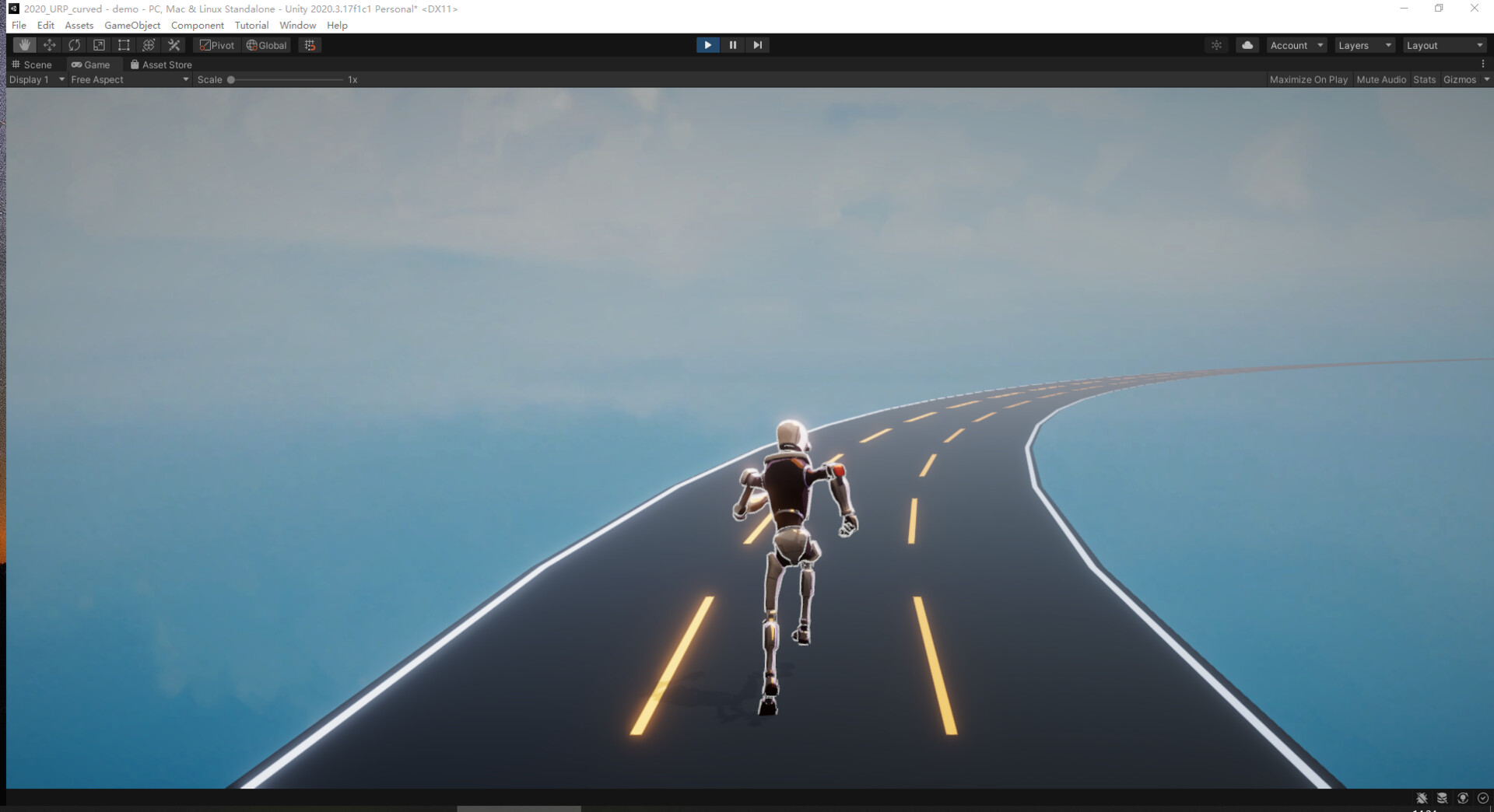This screenshot has width=1494, height=812.
Task: Open the Custom Editor Tools icon
Action: click(x=174, y=45)
